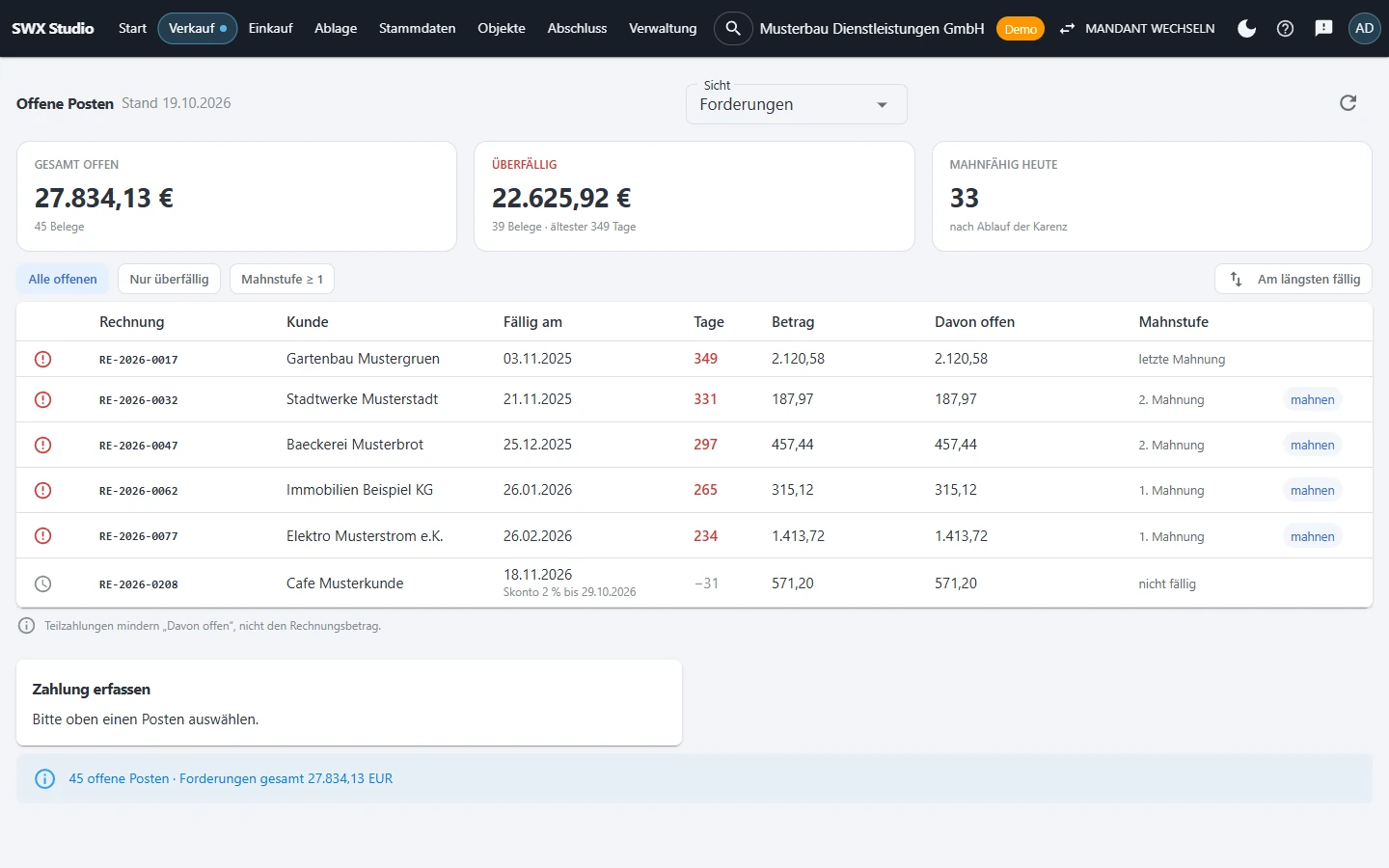Click mahnen for Immobilien Beispiel KG
The width and height of the screenshot is (1389, 868).
[x=1312, y=490]
